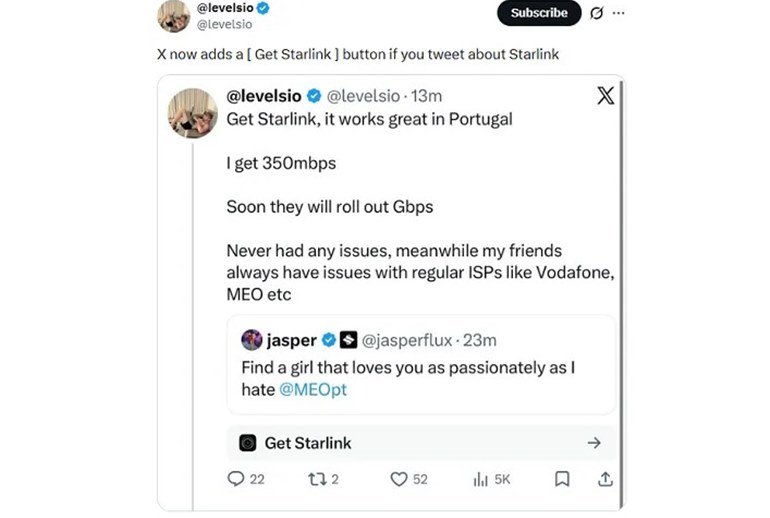Click the blue verified badge at top

point(264,8)
